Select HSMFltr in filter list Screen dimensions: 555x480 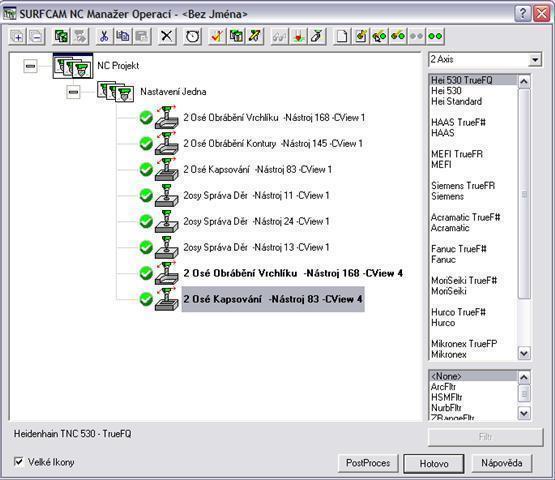473,398
